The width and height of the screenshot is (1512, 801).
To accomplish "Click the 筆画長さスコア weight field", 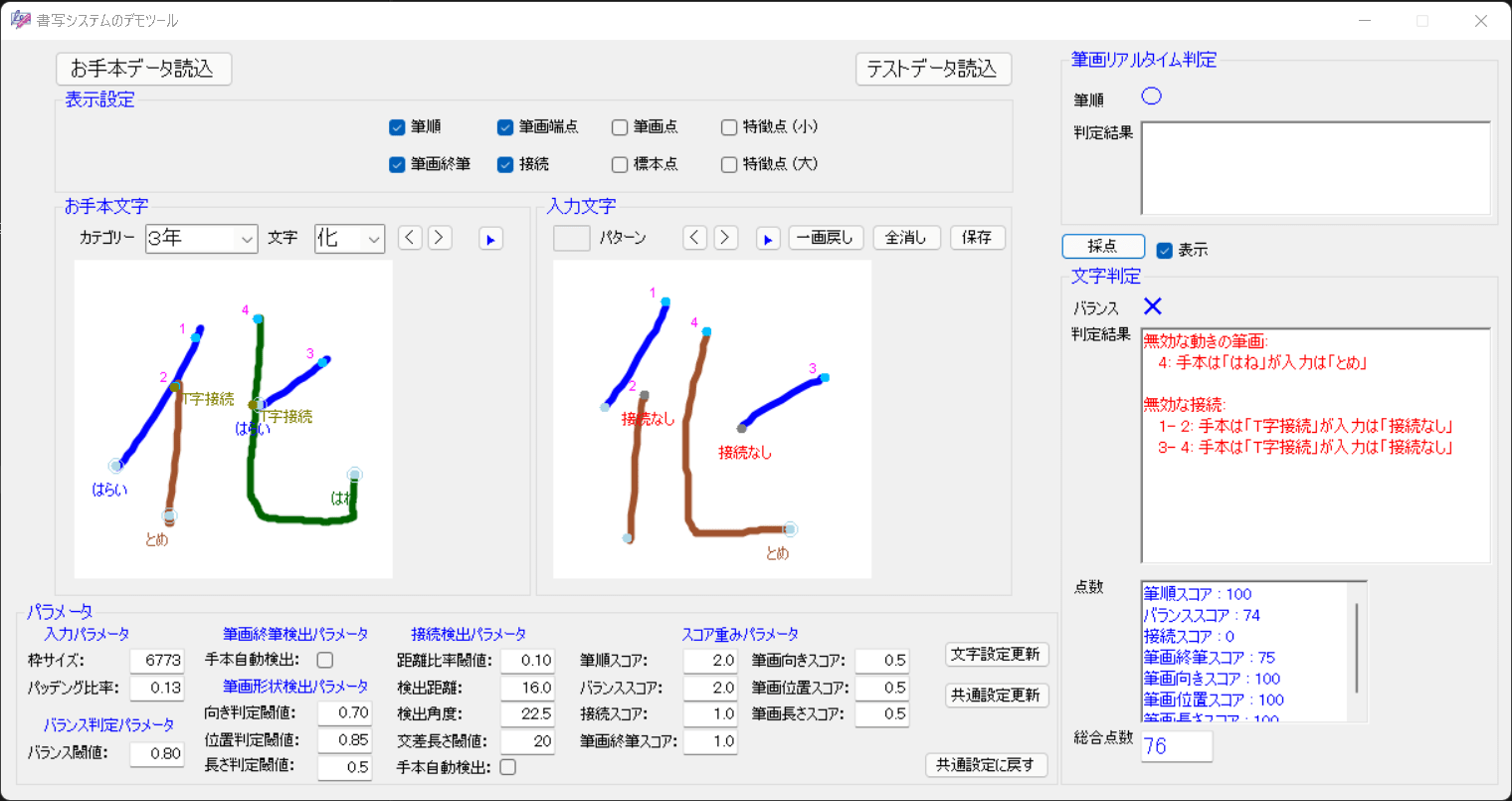I will 881,713.
